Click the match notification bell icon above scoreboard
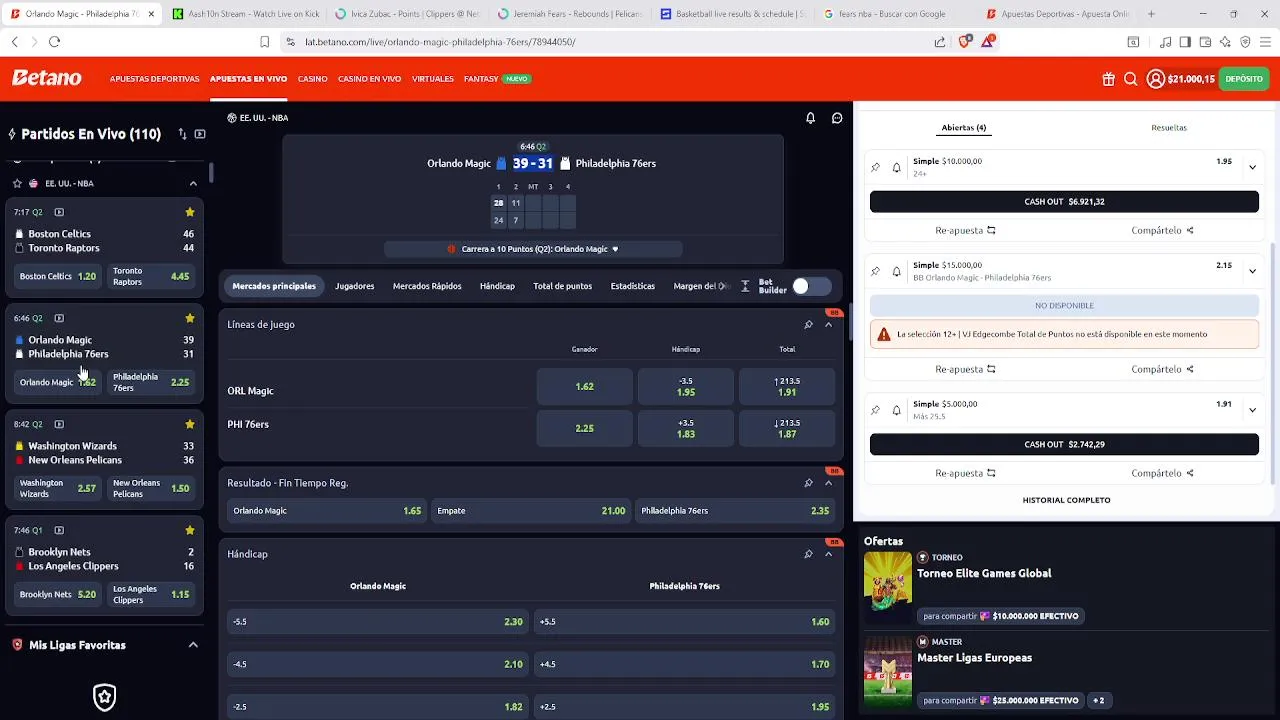Viewport: 1280px width, 720px height. tap(810, 118)
